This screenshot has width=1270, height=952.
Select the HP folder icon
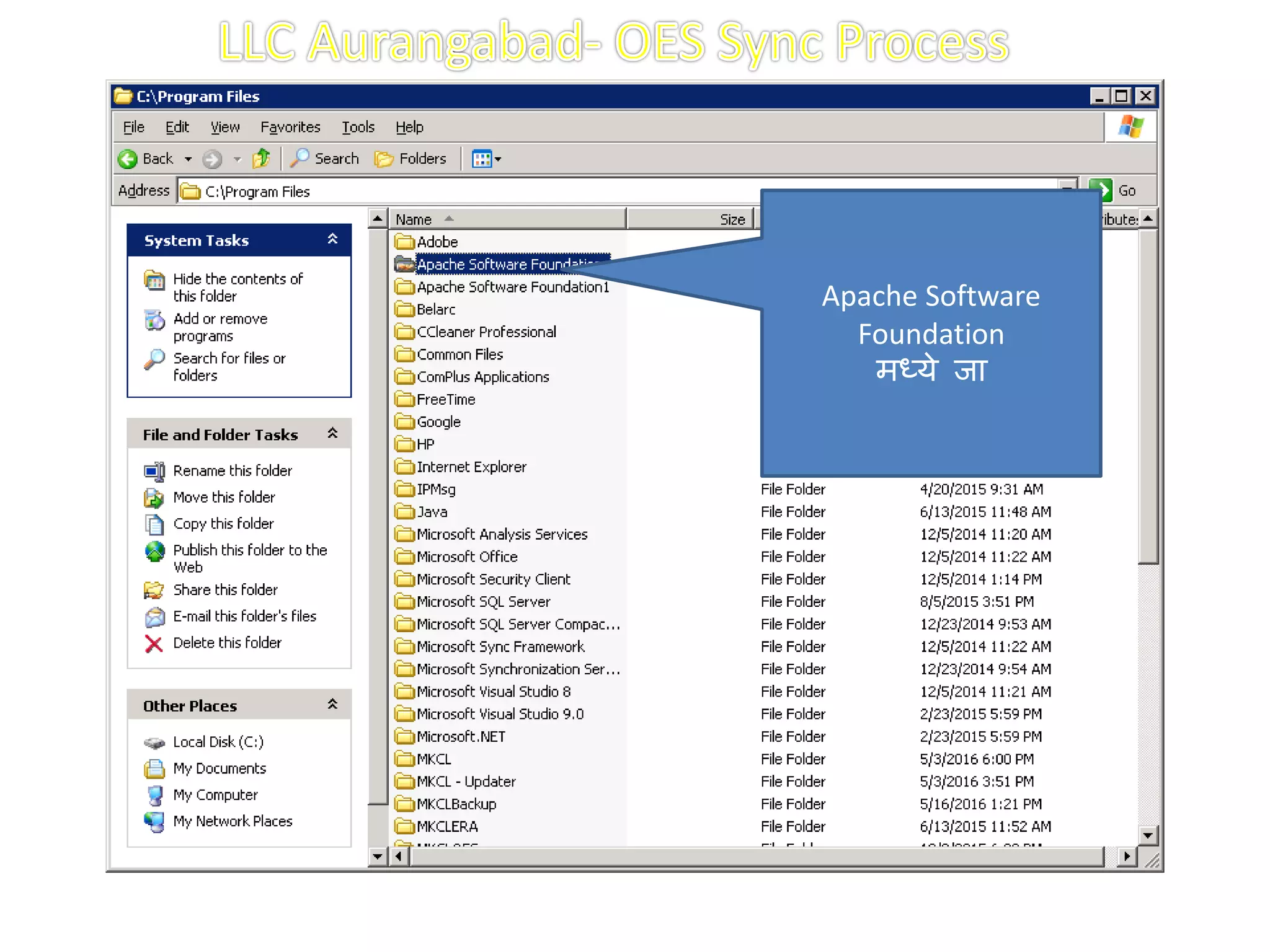pyautogui.click(x=404, y=444)
